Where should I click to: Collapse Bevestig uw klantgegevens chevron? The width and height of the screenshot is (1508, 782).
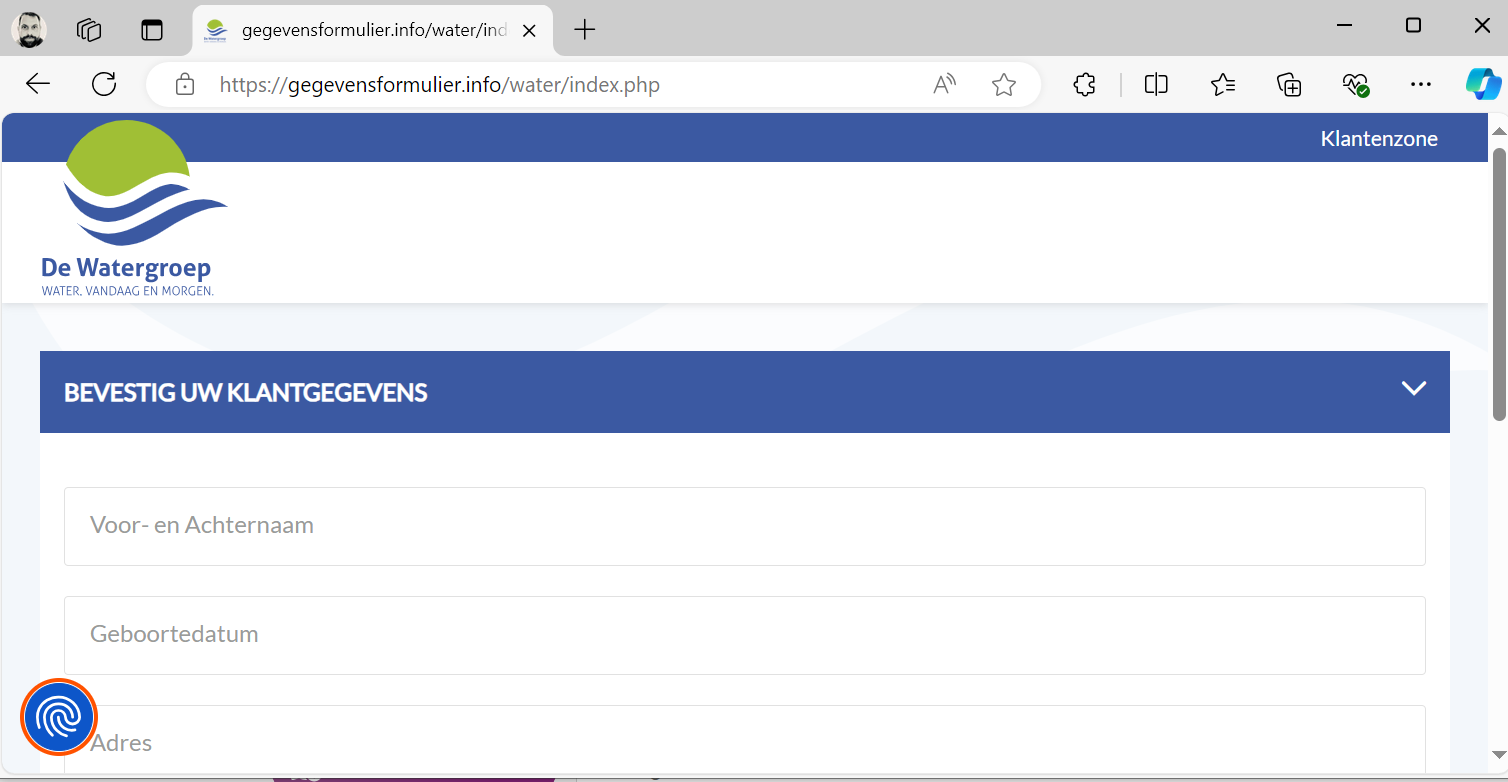(x=1413, y=388)
